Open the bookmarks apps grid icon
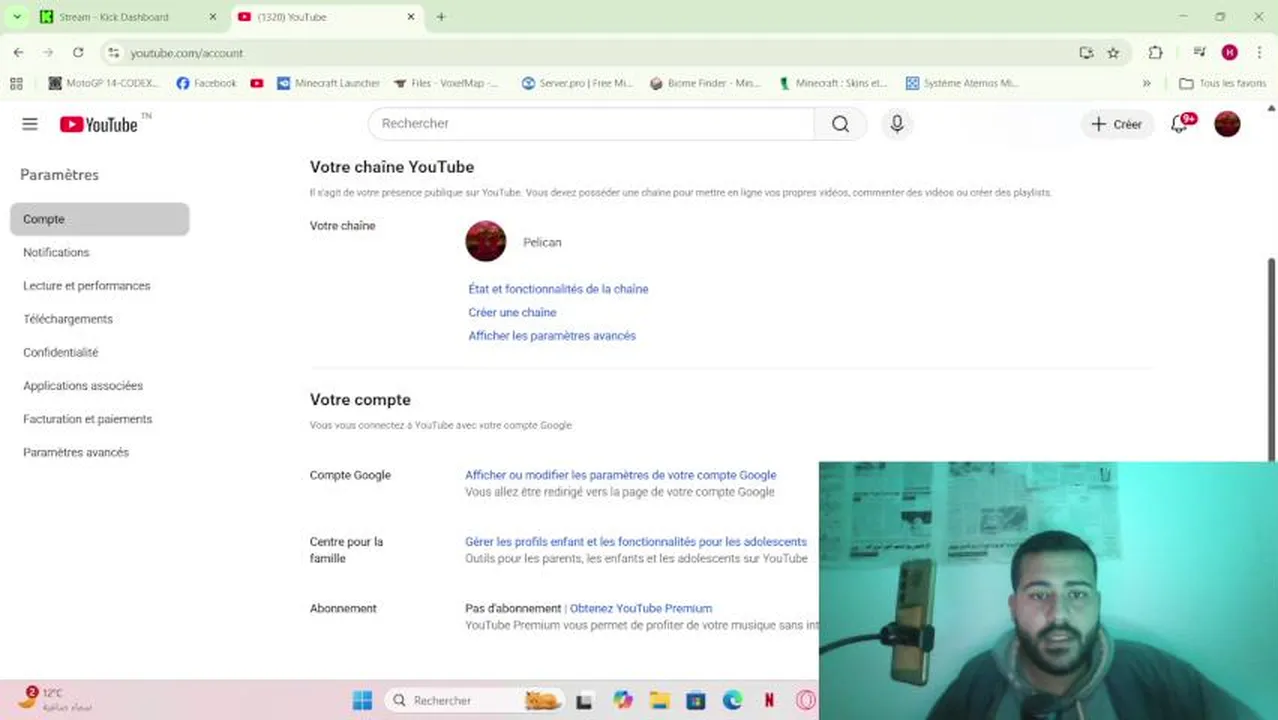 [16, 83]
